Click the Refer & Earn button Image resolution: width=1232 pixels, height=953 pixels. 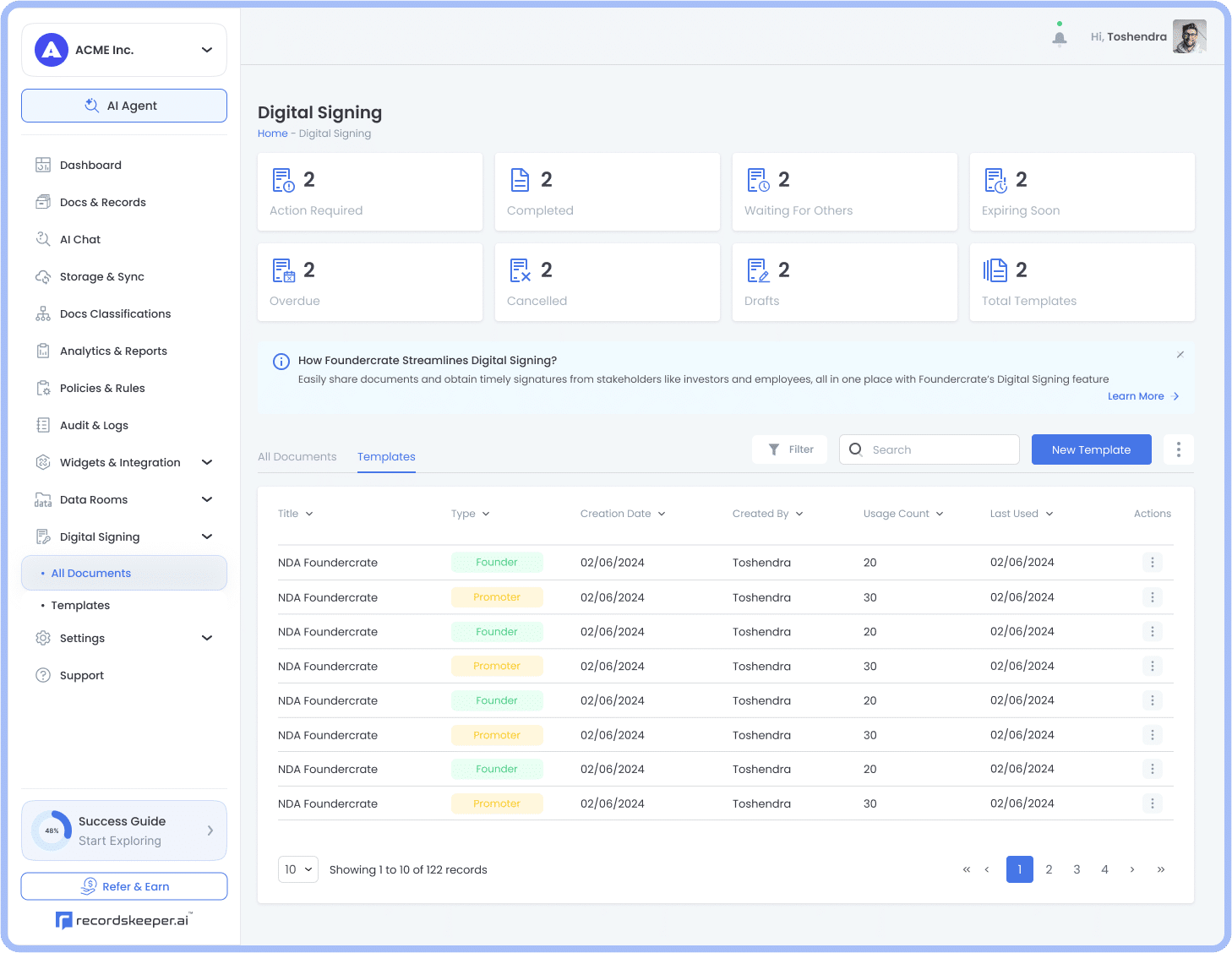[124, 886]
